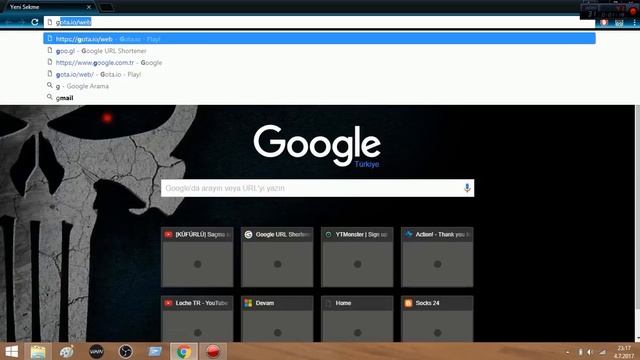The width and height of the screenshot is (640, 360).
Task: Open the Socks 24 tile
Action: [437, 319]
